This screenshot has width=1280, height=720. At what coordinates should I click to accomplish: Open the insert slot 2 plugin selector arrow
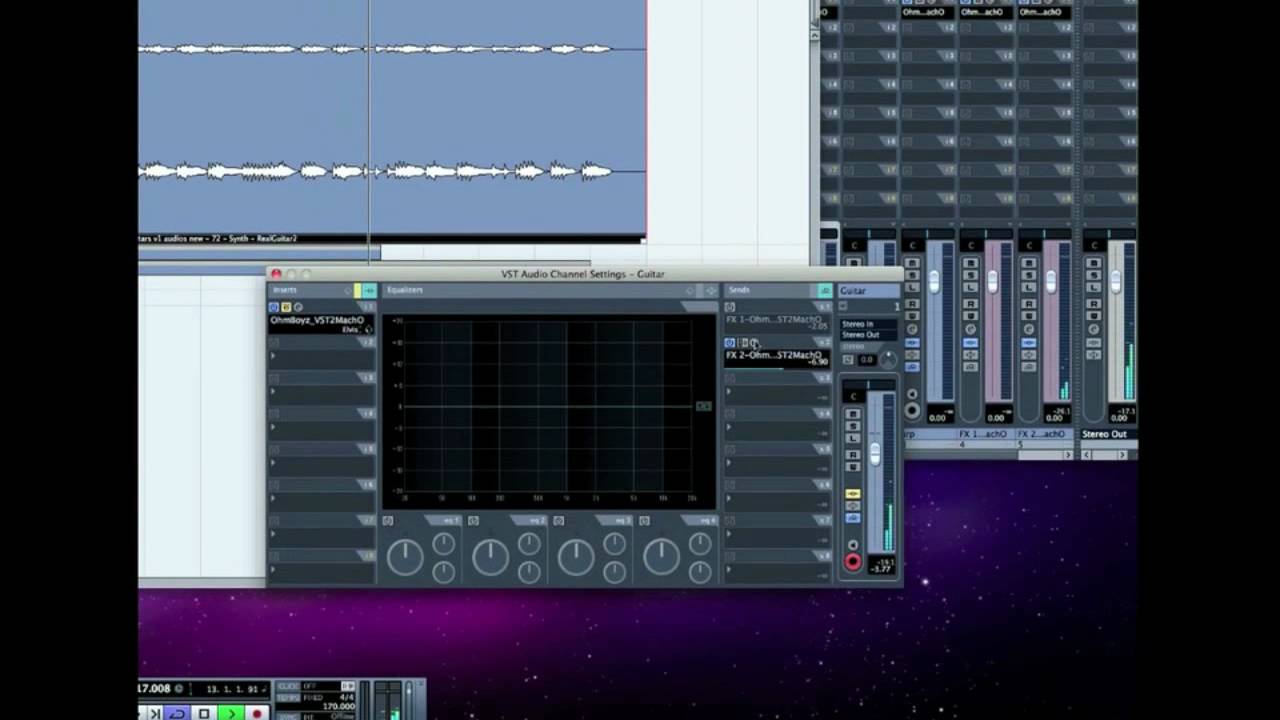click(273, 356)
